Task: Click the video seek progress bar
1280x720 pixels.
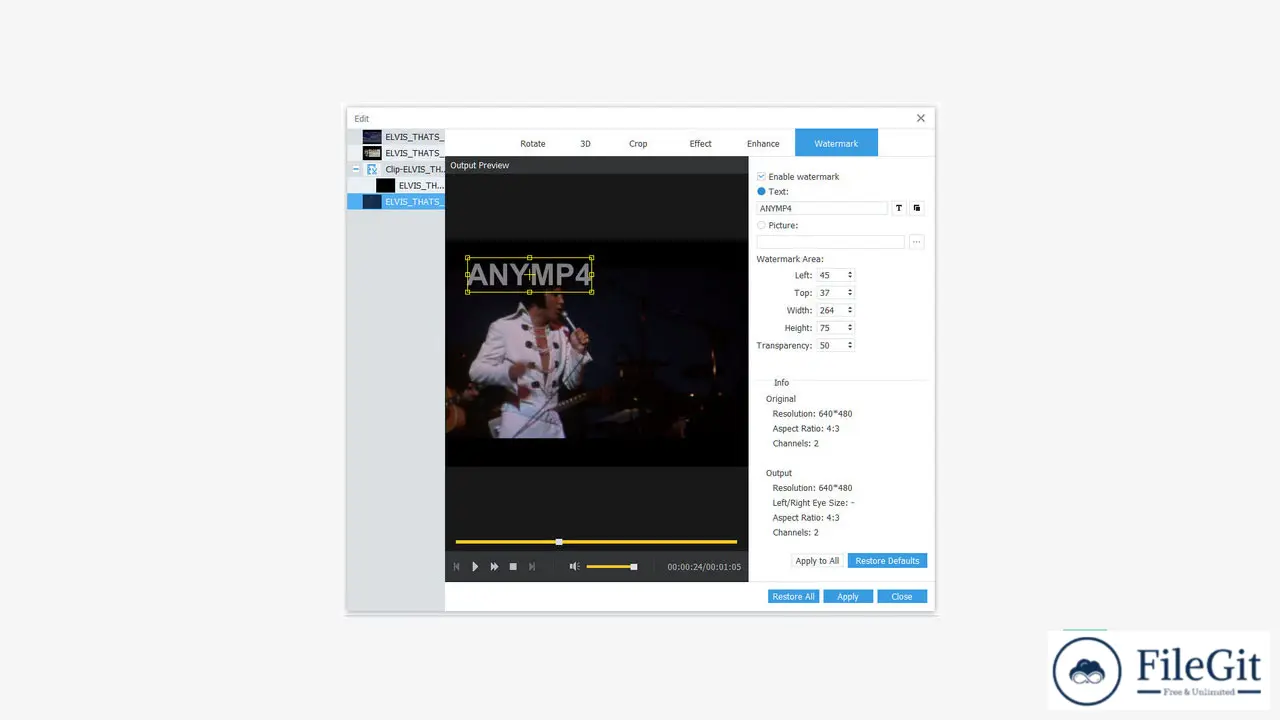Action: [x=596, y=542]
